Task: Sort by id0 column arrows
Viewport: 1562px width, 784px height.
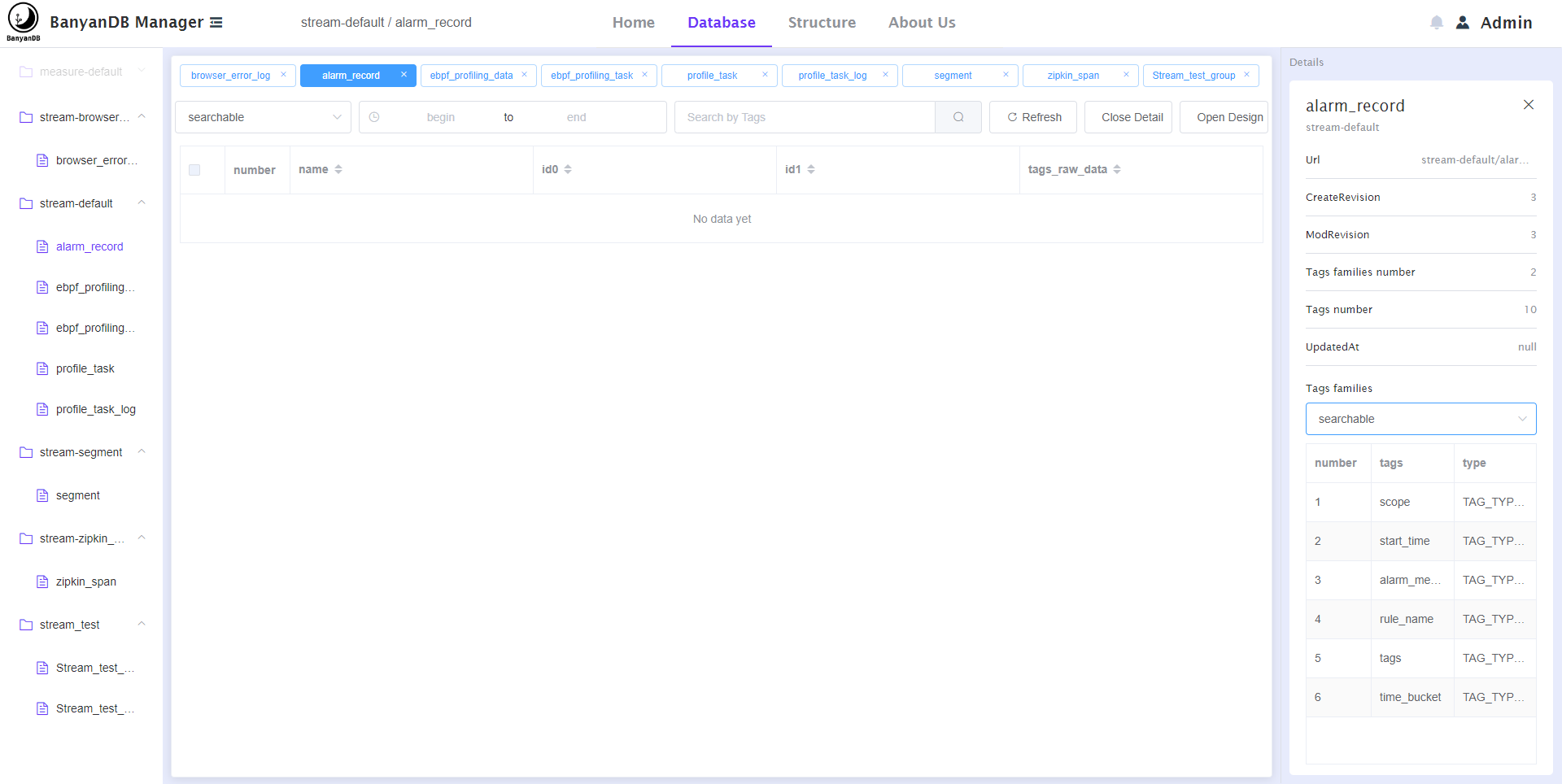Action: [568, 169]
